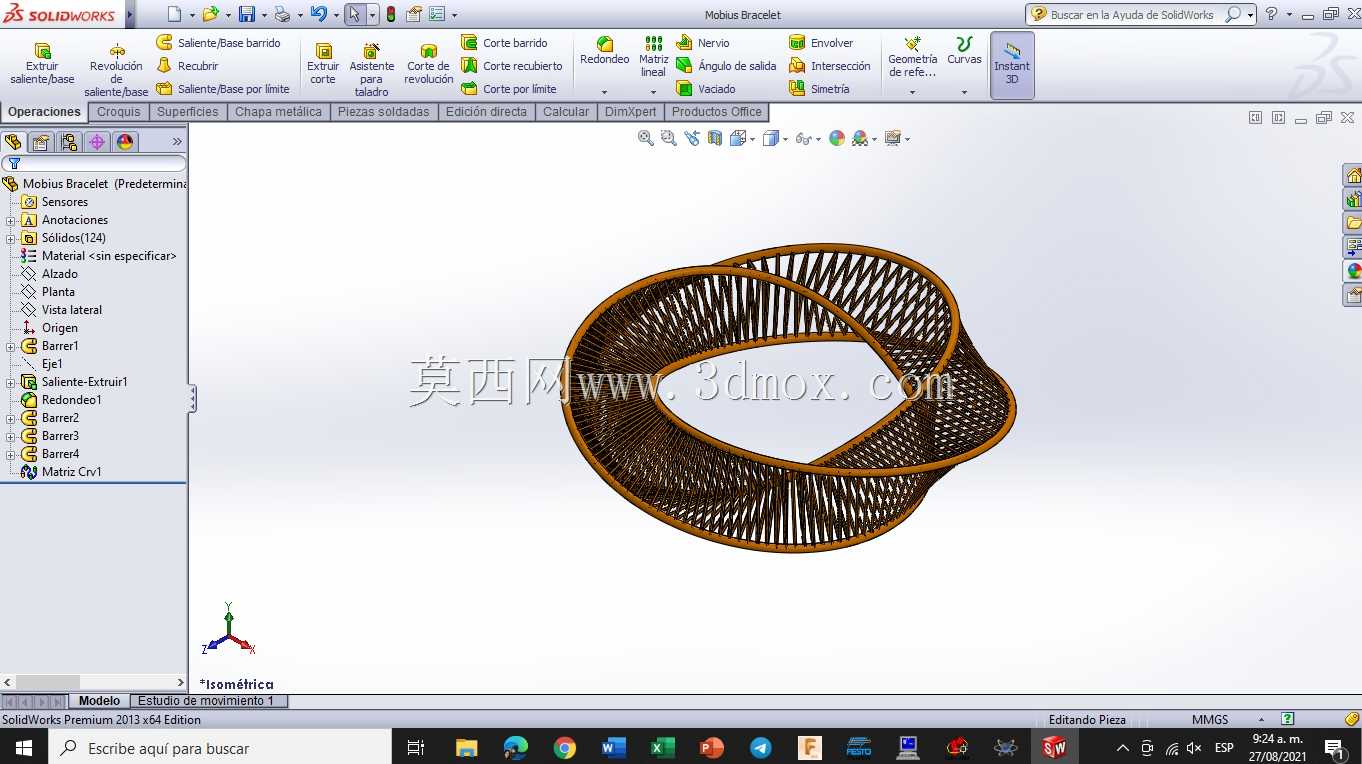Click Corte barrido command
The image size is (1362, 764).
pos(505,43)
